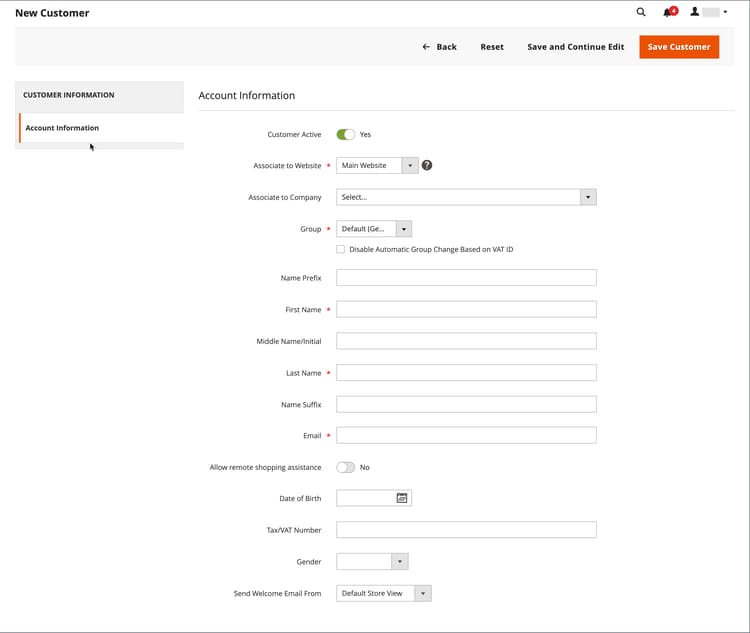Open the Send Welcome Email From dropdown

pyautogui.click(x=384, y=593)
